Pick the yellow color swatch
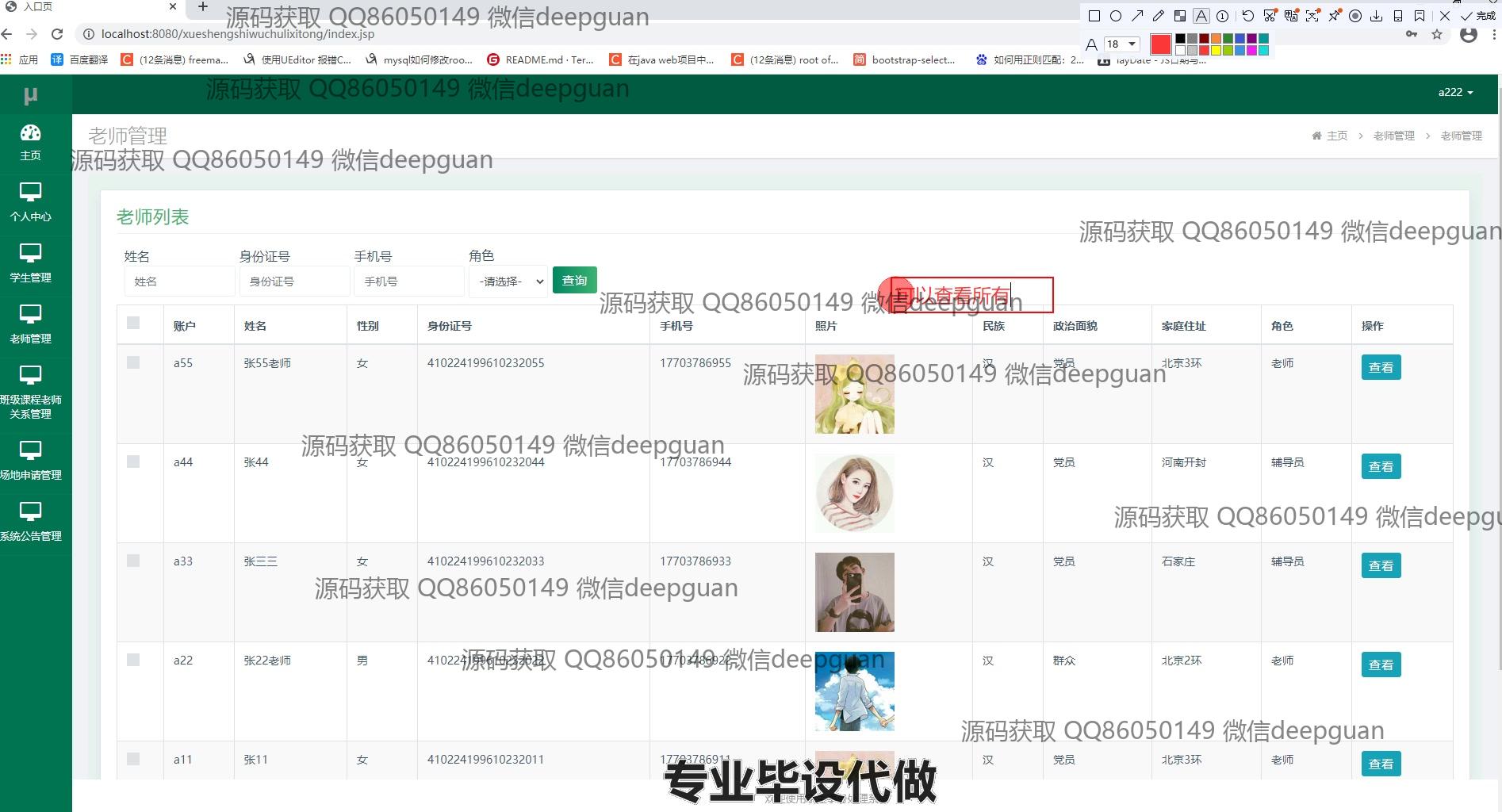The height and width of the screenshot is (812, 1502). pos(1216,51)
